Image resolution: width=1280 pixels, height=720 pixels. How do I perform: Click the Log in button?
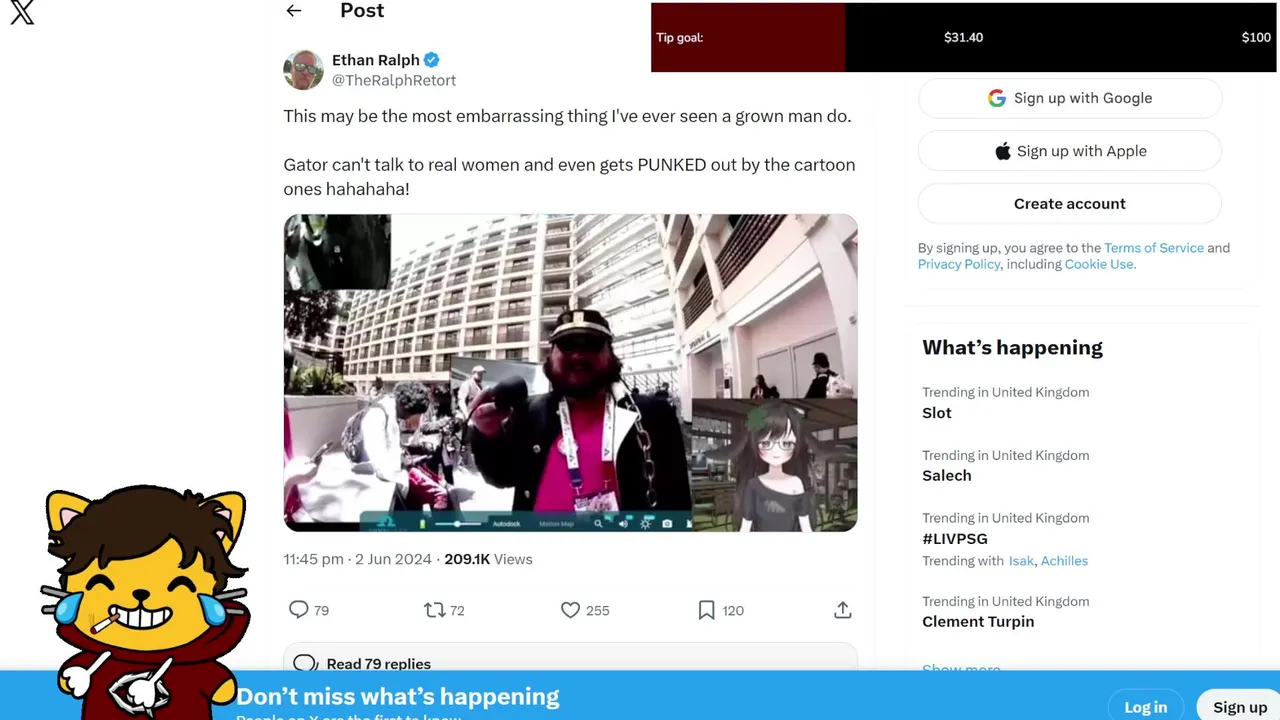pos(1145,707)
